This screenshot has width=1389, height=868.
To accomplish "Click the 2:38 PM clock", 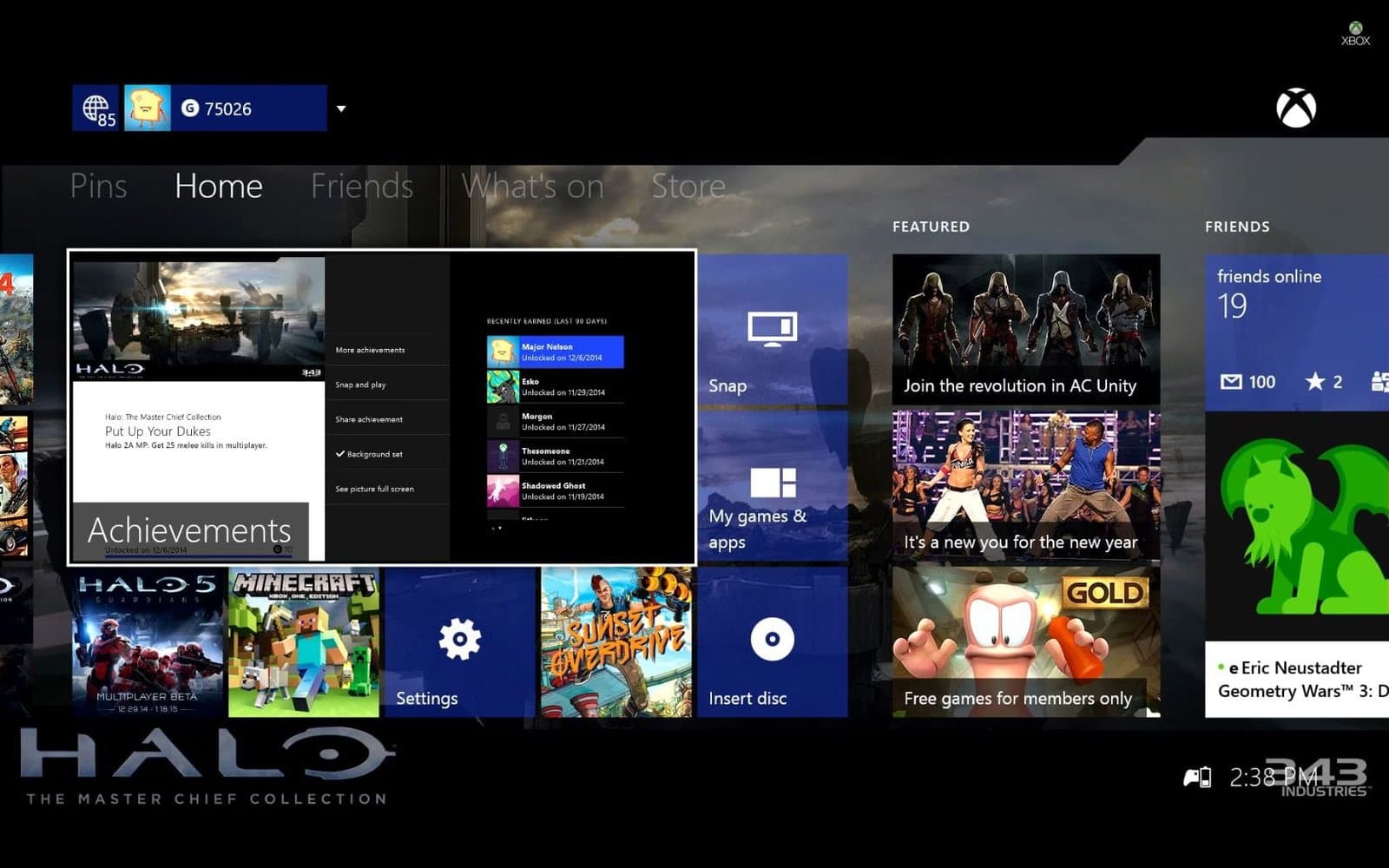I will click(x=1274, y=777).
